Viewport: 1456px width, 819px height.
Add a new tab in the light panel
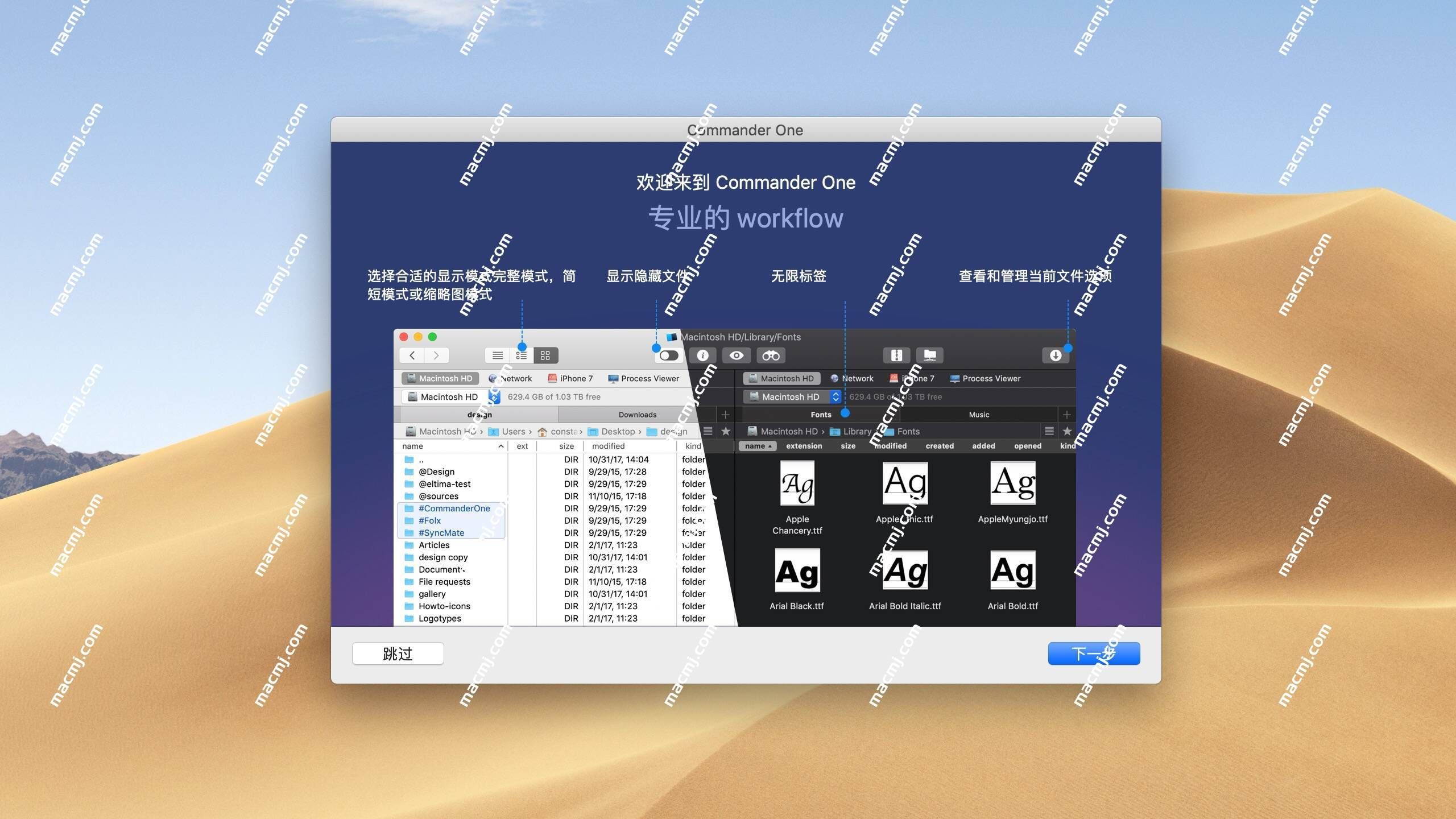(725, 415)
